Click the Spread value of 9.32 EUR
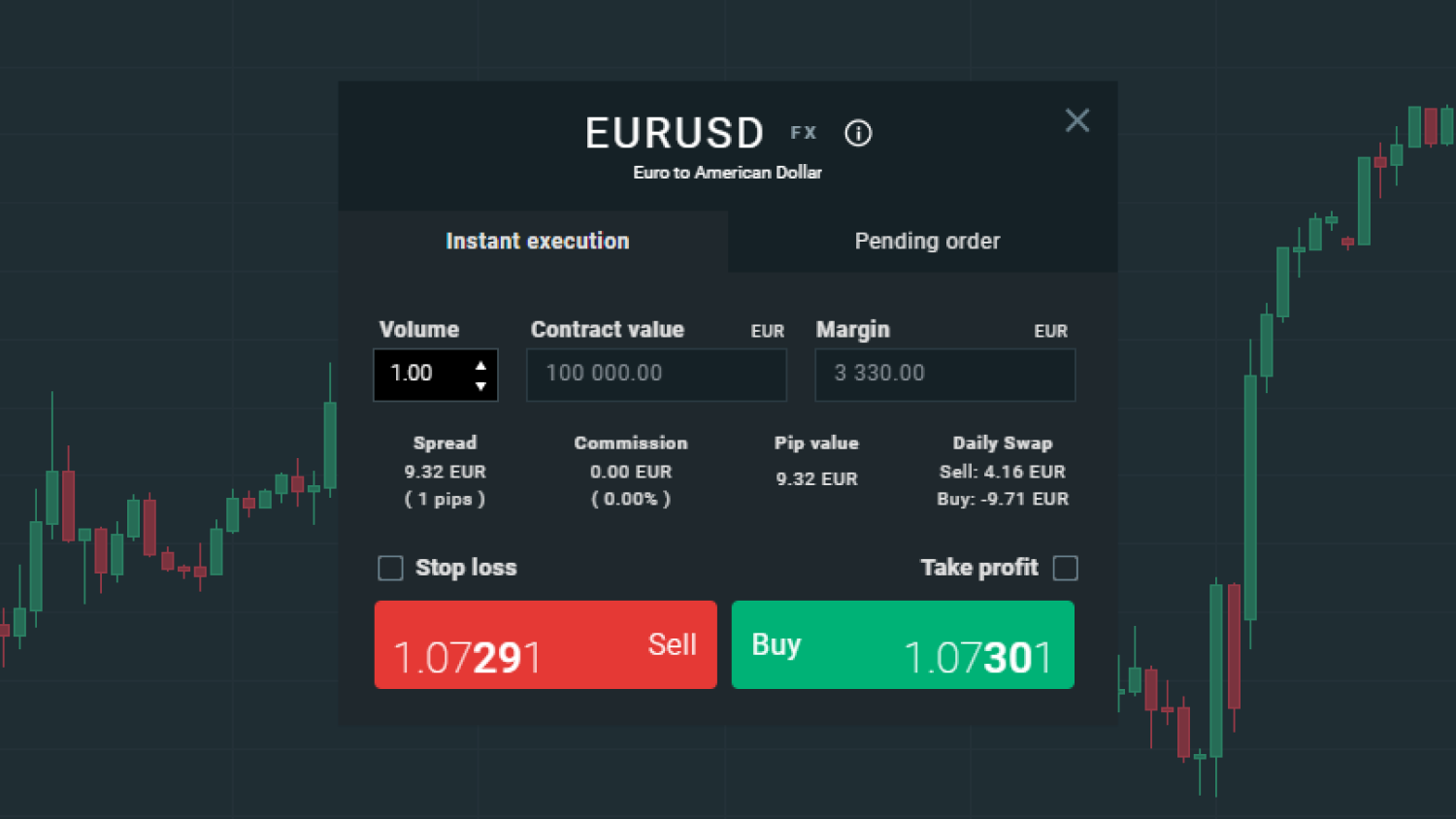This screenshot has height=819, width=1456. click(x=445, y=472)
